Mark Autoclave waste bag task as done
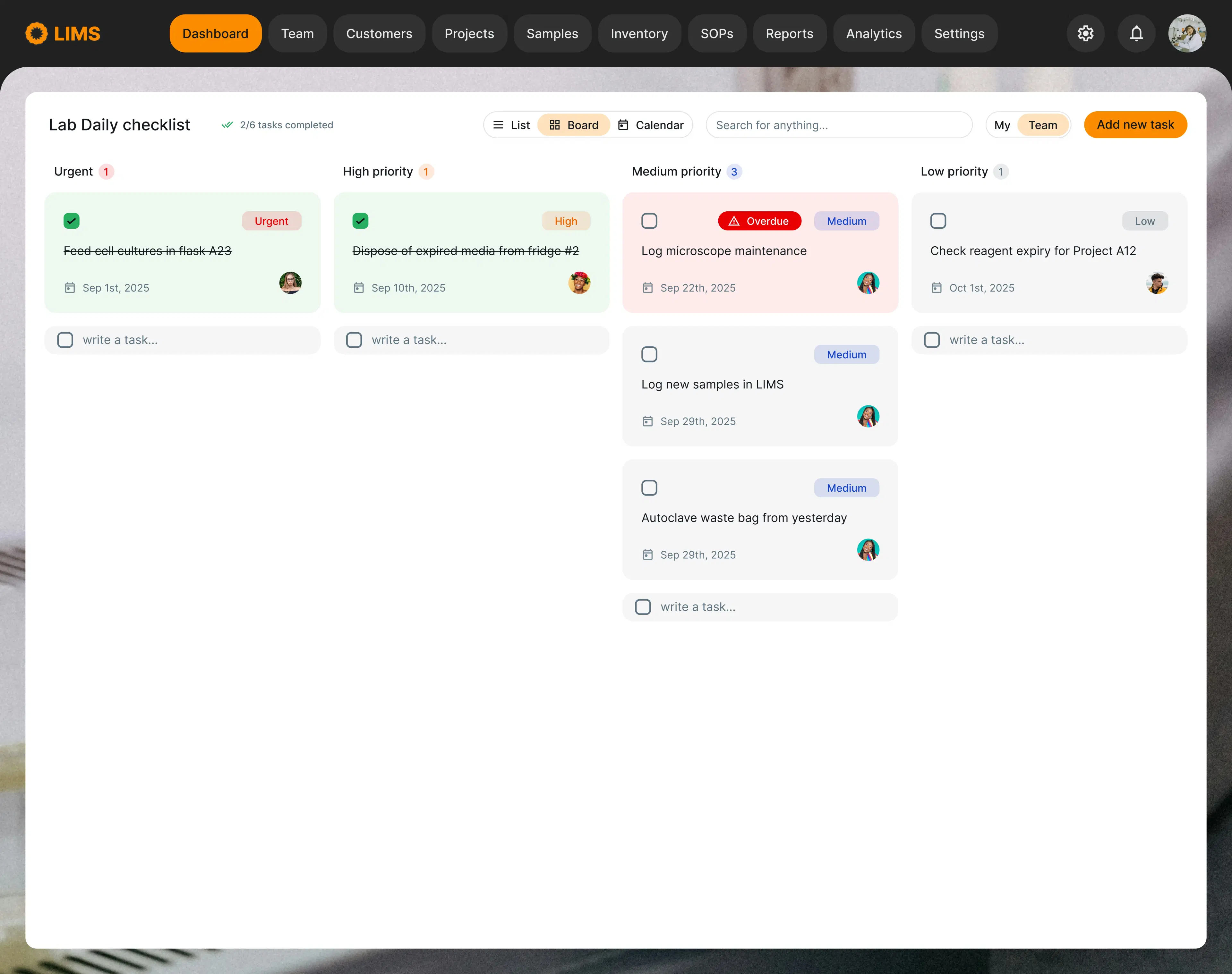The height and width of the screenshot is (974, 1232). pos(649,488)
